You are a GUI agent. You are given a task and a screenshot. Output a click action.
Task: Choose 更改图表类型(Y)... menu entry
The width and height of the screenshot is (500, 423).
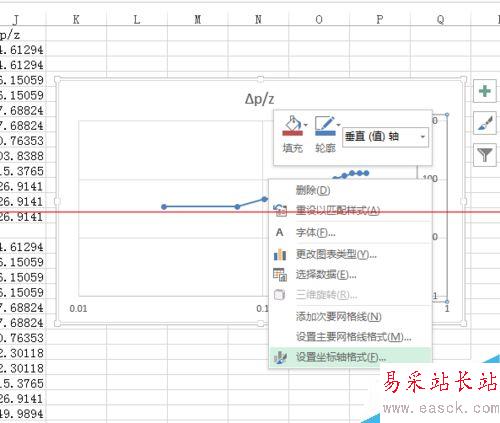(x=350, y=255)
